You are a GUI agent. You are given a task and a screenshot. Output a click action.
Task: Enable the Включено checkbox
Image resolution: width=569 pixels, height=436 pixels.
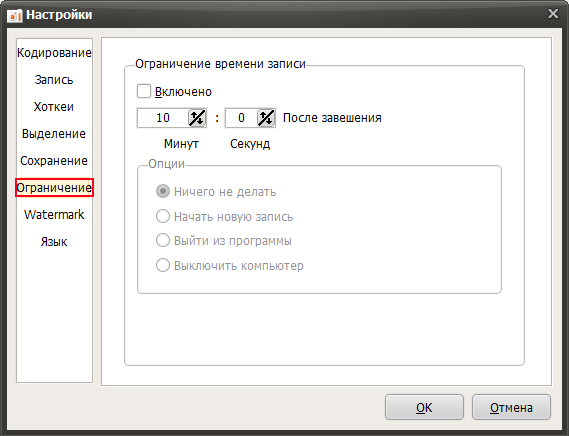[x=144, y=91]
